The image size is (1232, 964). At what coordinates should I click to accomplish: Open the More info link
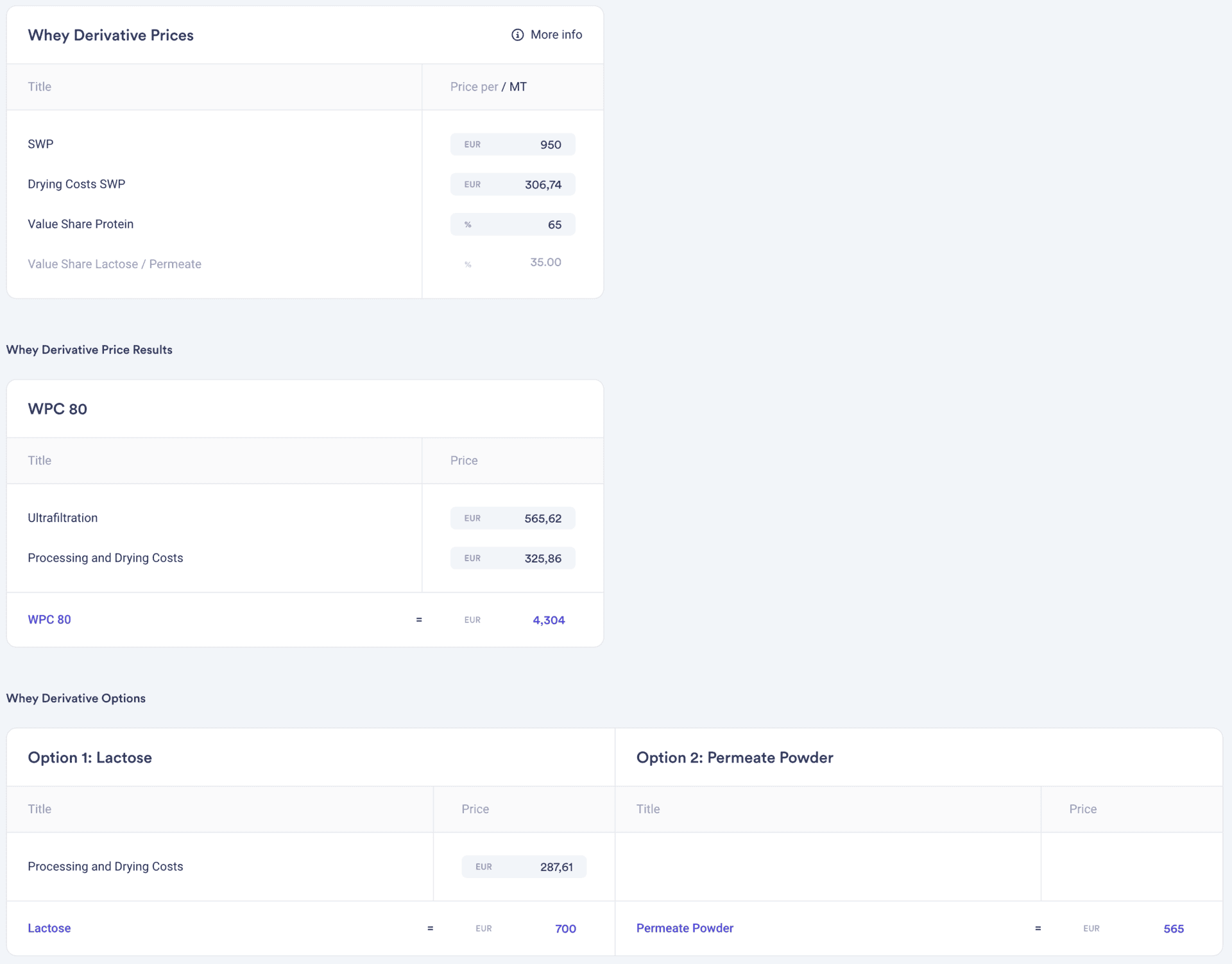tap(547, 35)
